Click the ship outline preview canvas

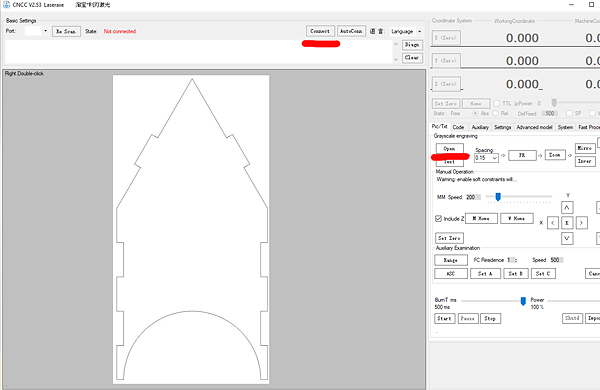point(191,230)
